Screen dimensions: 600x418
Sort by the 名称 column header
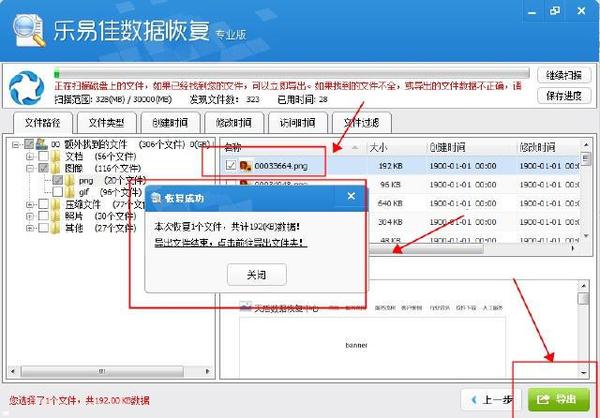[293, 147]
